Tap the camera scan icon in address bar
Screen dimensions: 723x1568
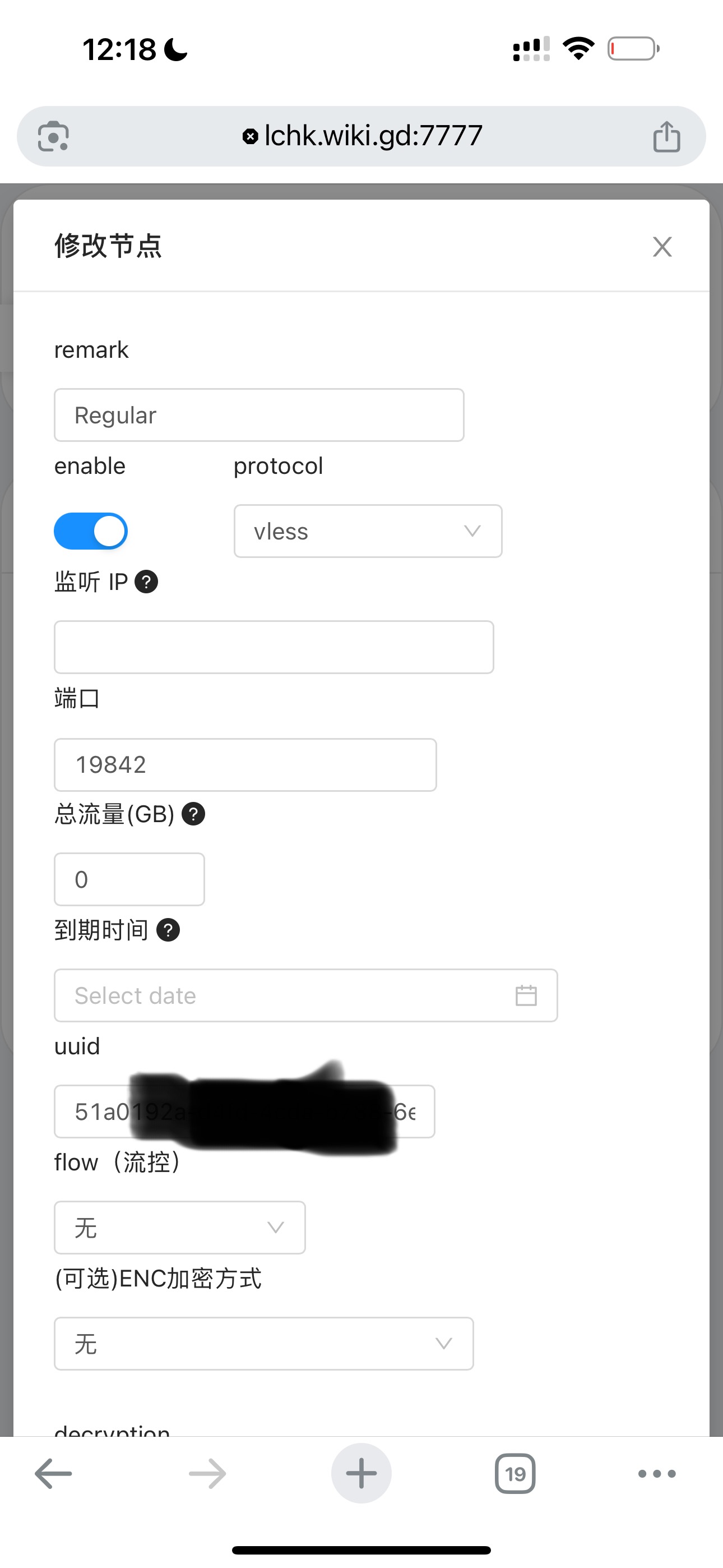click(54, 136)
